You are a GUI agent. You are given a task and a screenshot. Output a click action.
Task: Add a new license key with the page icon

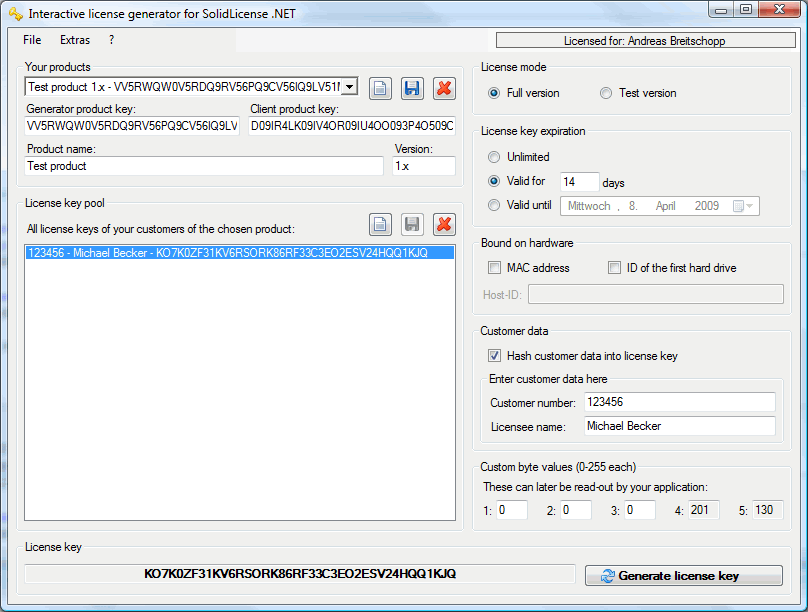pos(380,224)
